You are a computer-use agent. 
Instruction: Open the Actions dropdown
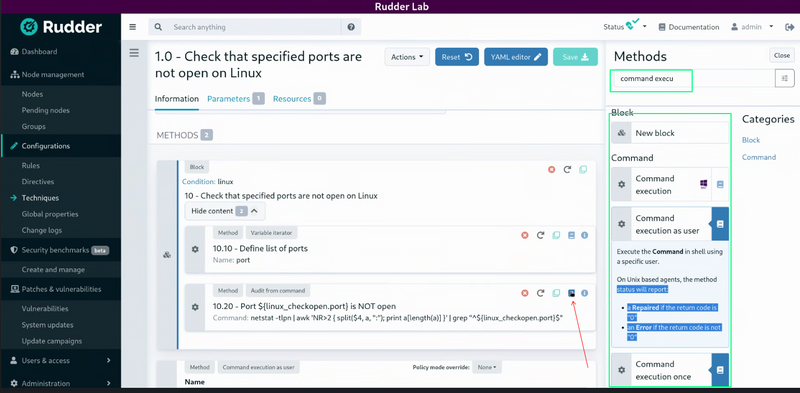407,57
